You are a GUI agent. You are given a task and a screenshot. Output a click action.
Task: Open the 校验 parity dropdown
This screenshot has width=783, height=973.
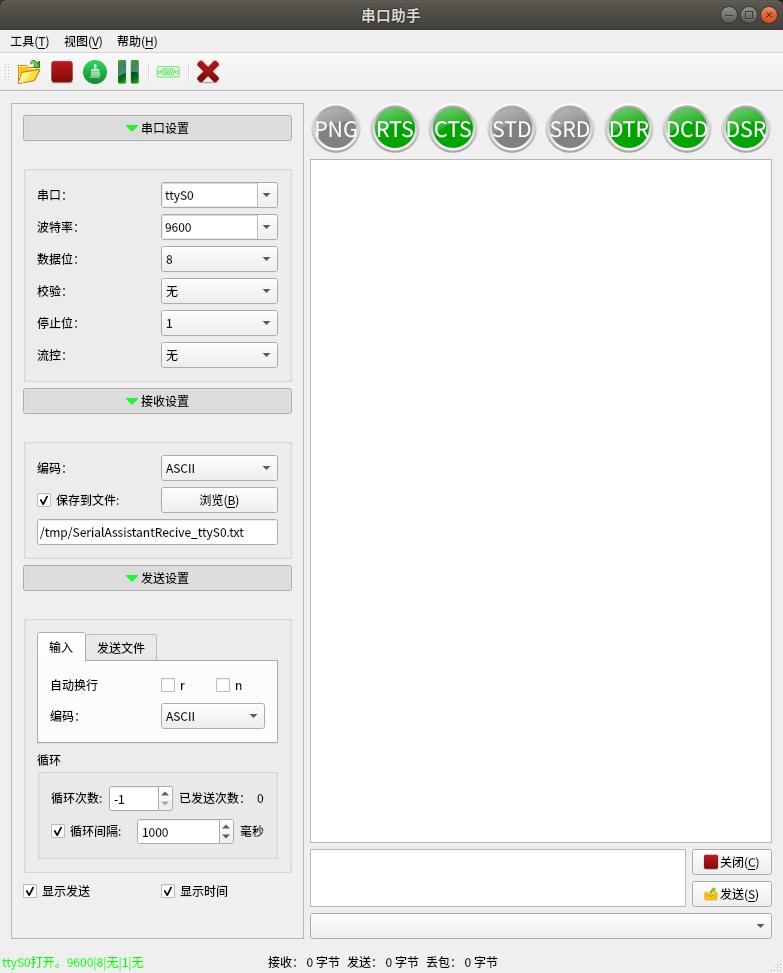[x=219, y=291]
